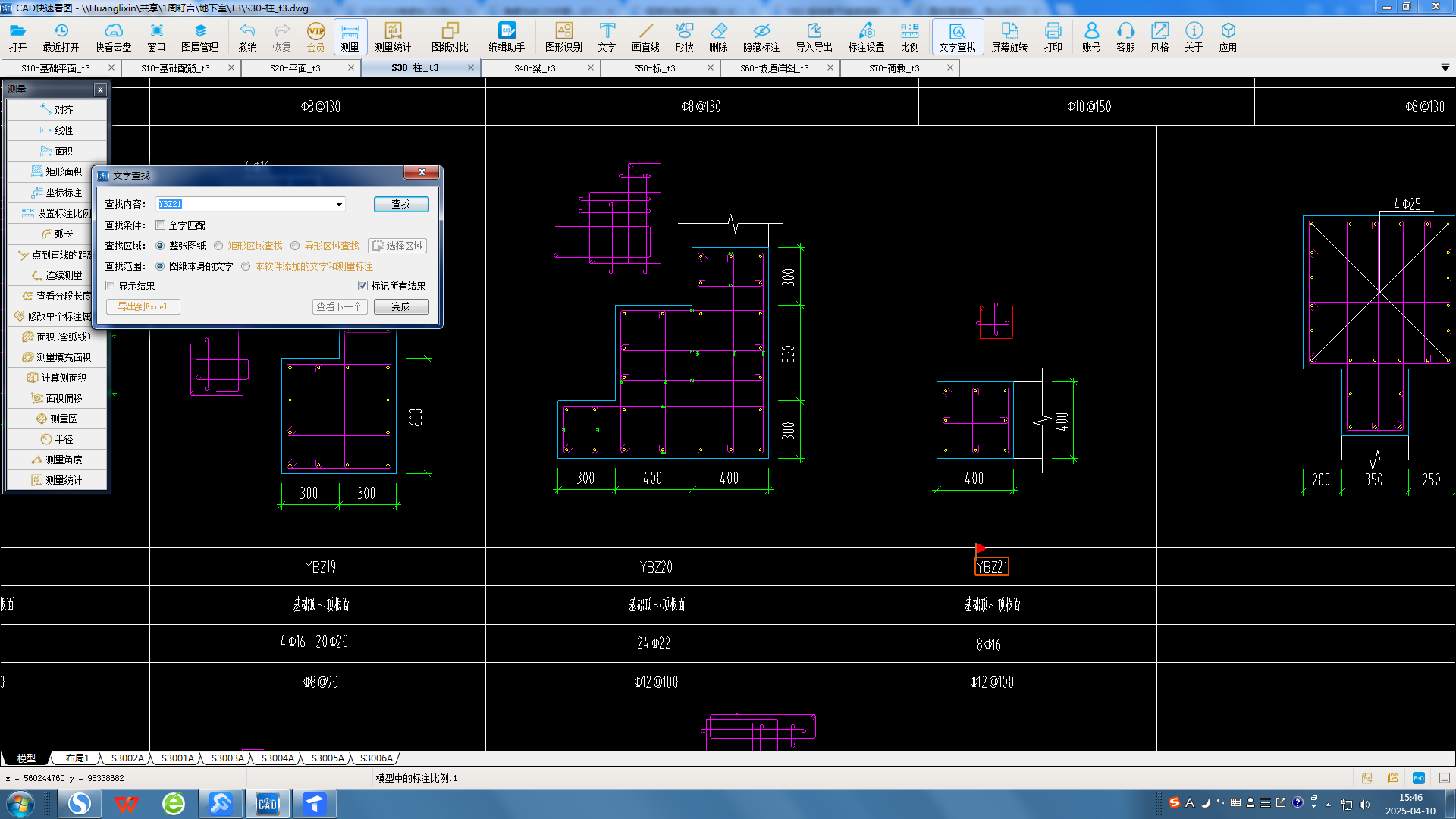
Task: Open the 编辑助手 edit assistant
Action: click(x=507, y=36)
